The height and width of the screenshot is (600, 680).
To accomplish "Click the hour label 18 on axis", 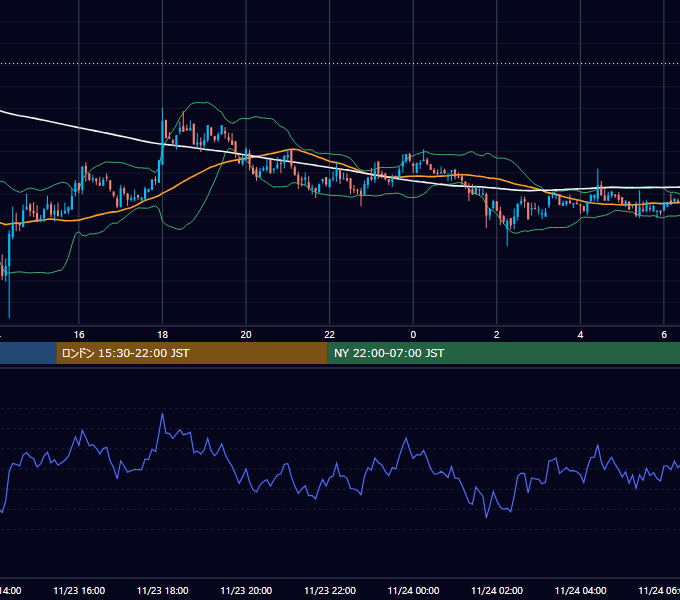I will click(x=163, y=335).
